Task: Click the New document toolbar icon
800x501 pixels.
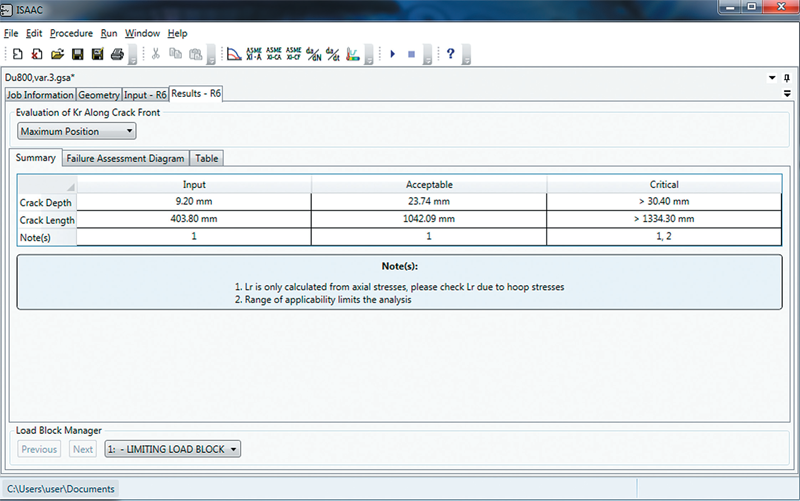Action: [17, 54]
